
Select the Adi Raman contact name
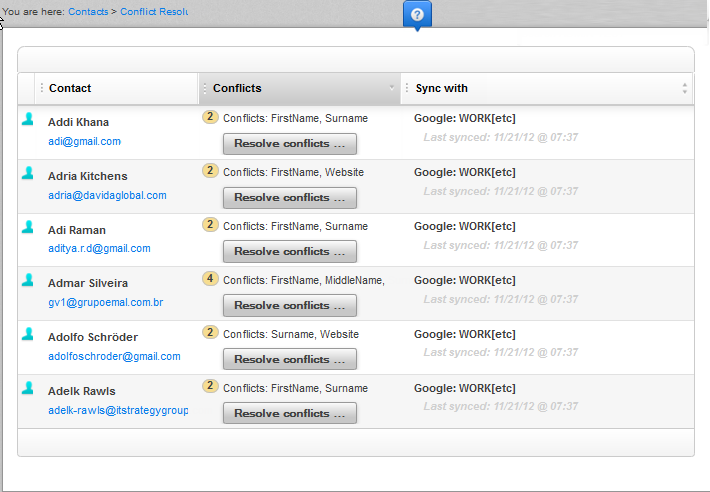coord(77,230)
